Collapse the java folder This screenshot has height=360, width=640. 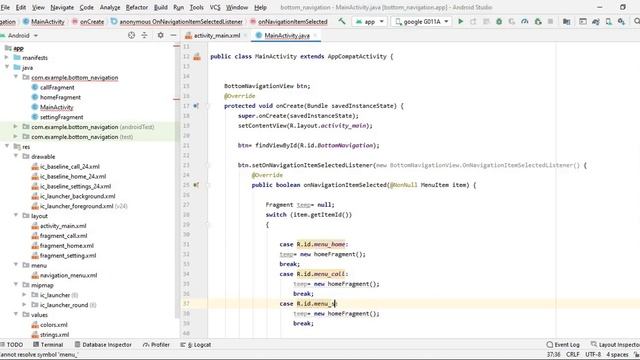(x=7, y=67)
